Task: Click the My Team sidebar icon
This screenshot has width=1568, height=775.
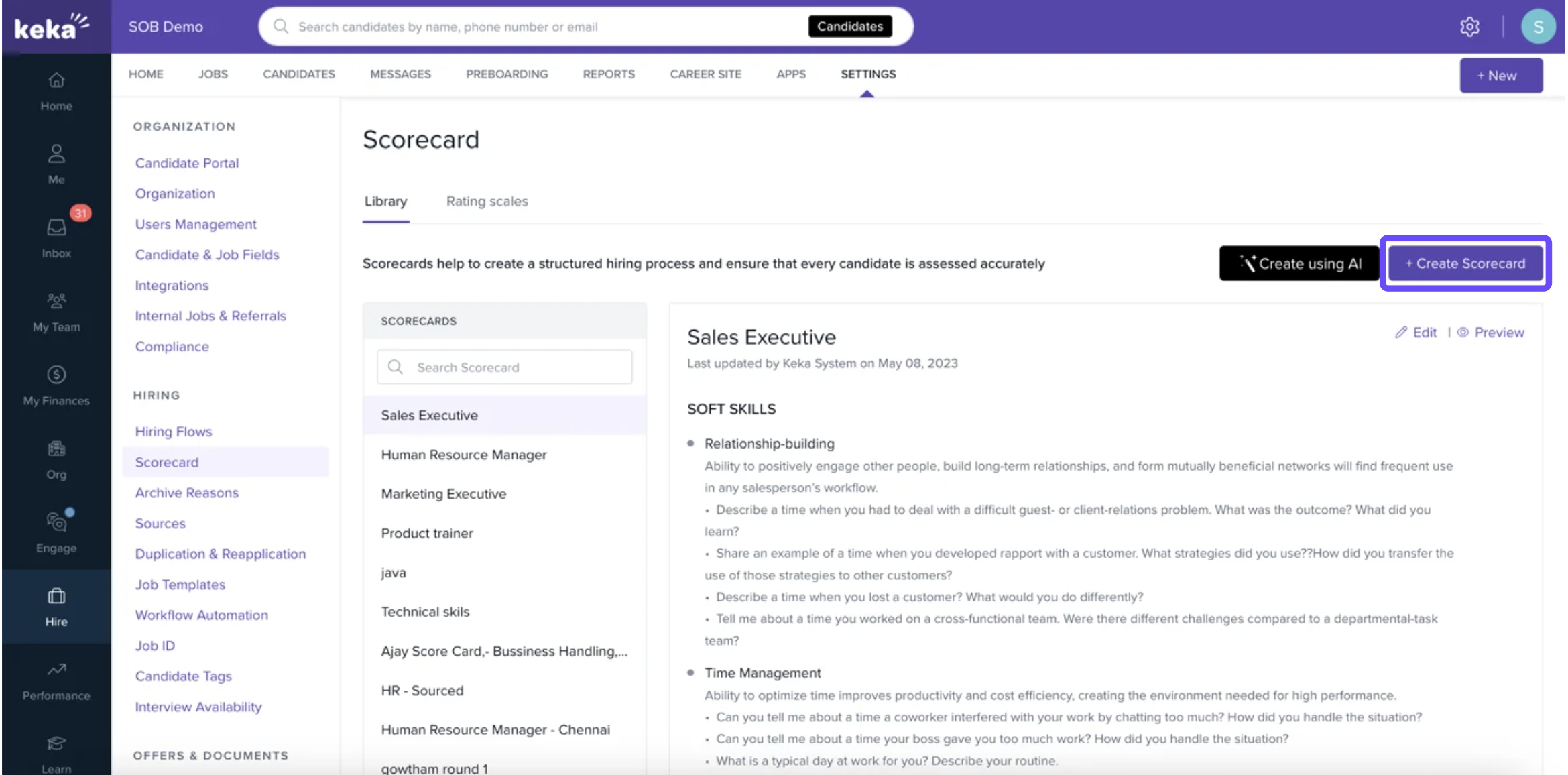Action: 56,301
